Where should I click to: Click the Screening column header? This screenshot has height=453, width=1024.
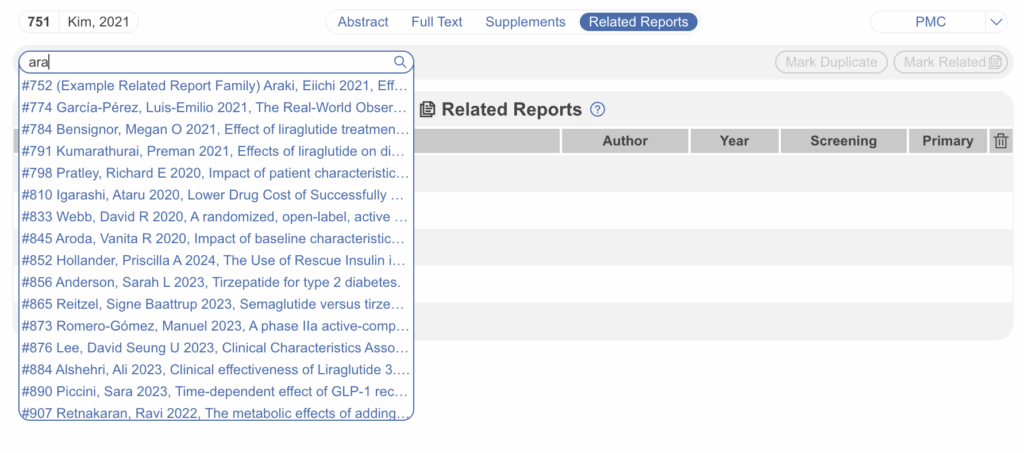pos(843,141)
